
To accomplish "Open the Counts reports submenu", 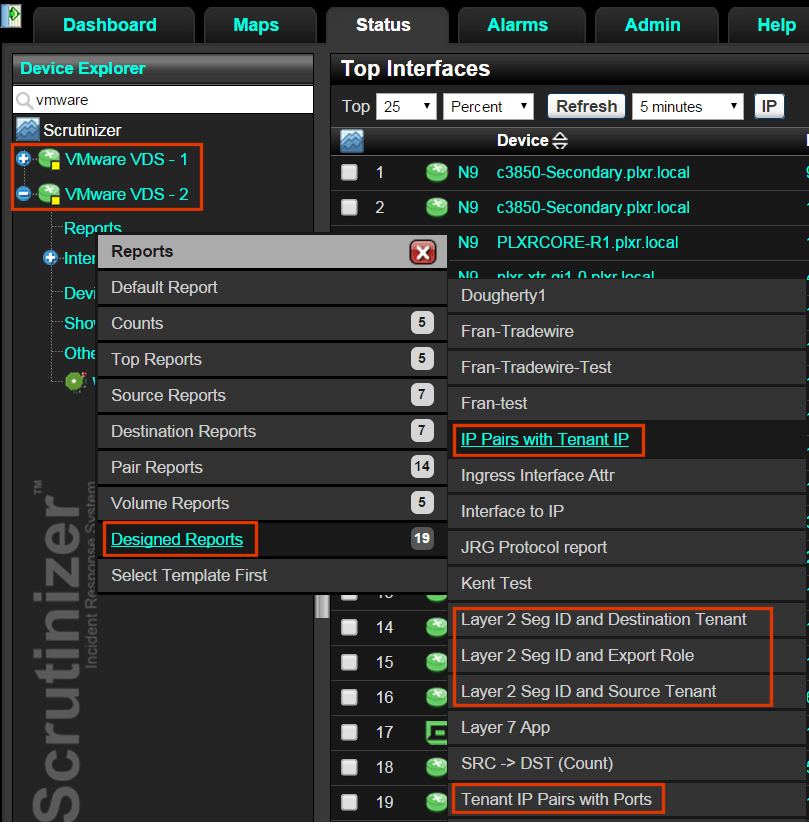I will 272,323.
